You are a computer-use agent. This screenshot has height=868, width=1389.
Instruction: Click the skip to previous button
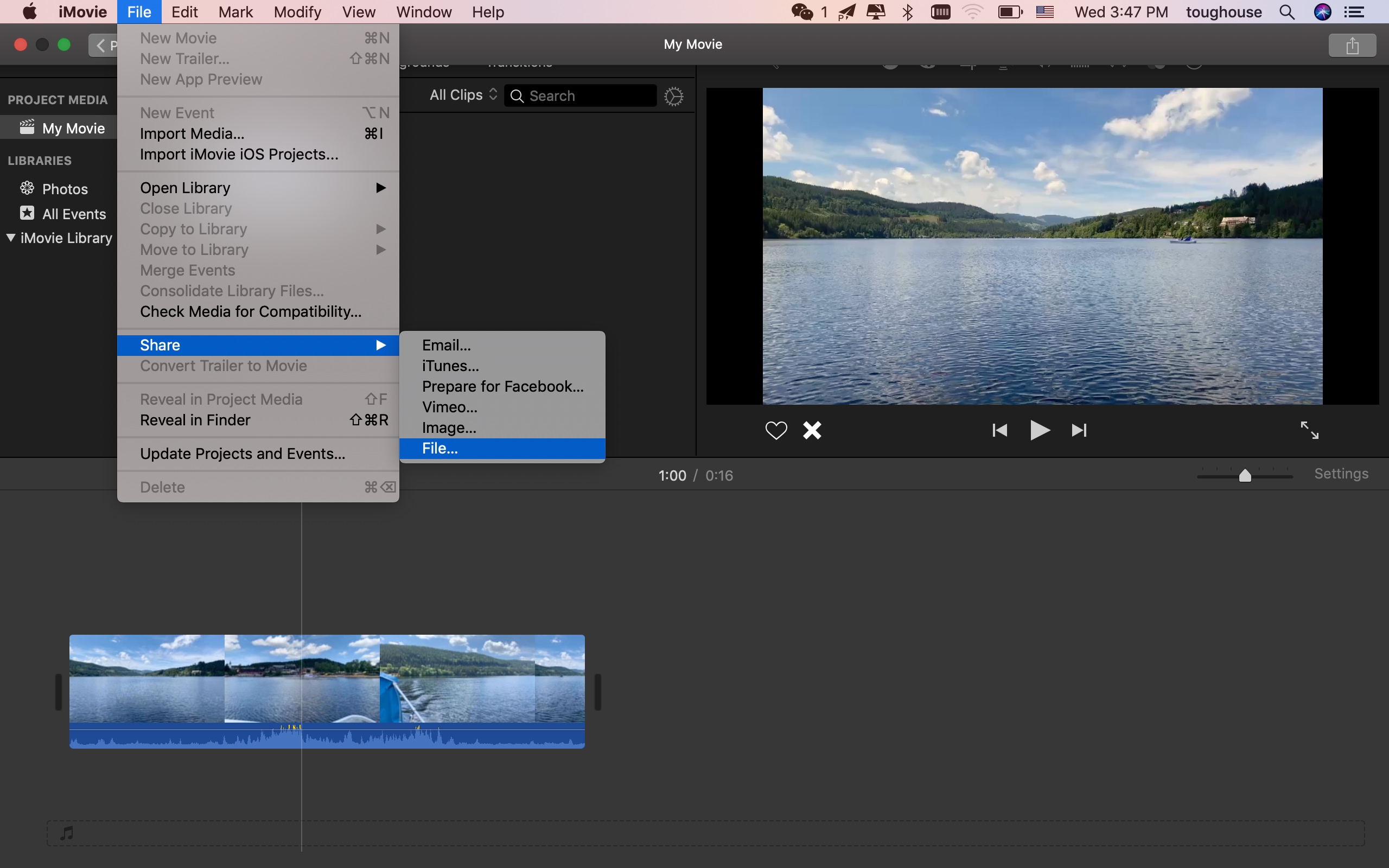coord(999,430)
